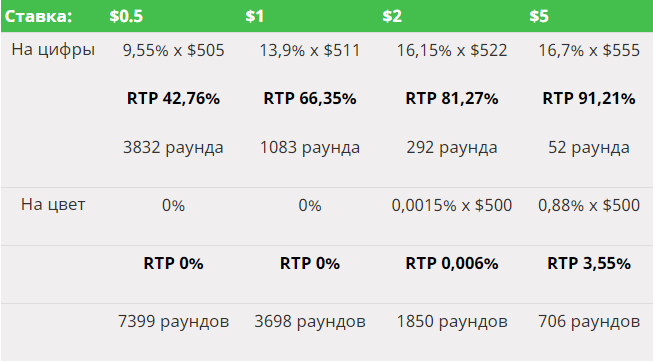The height and width of the screenshot is (361, 653).
Task: Click the 3832 раунда cell
Action: pyautogui.click(x=173, y=147)
